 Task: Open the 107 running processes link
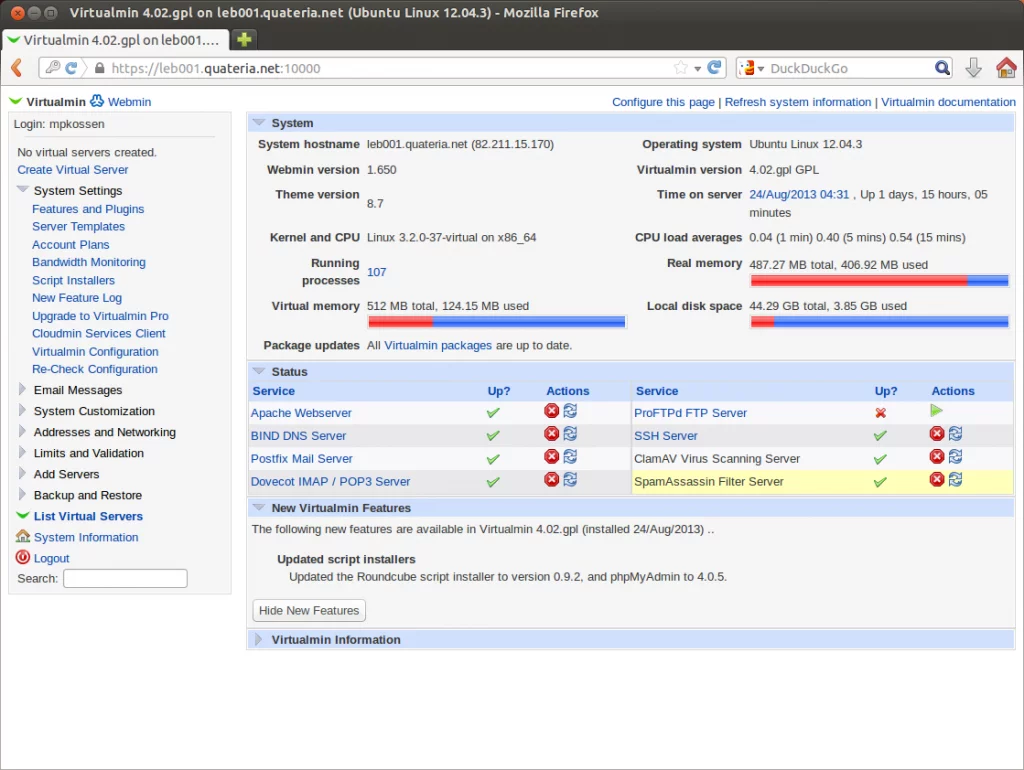point(376,272)
